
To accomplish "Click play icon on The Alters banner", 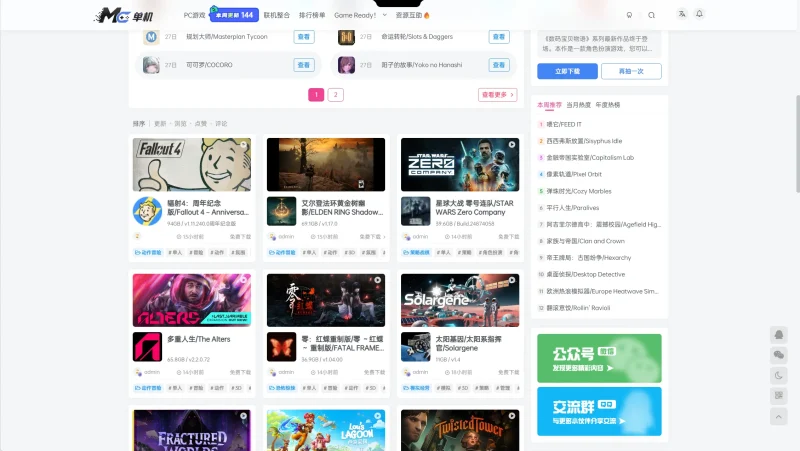I will point(243,280).
